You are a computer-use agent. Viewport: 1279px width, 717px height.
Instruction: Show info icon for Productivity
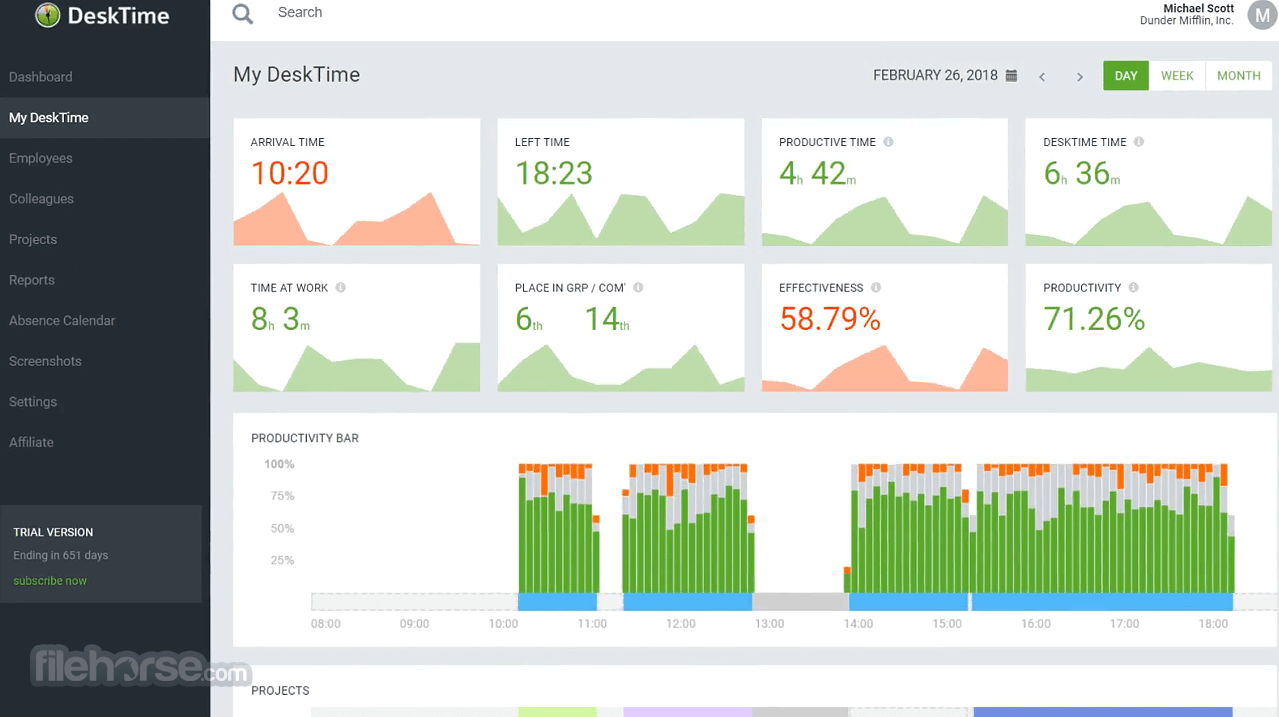tap(1133, 288)
